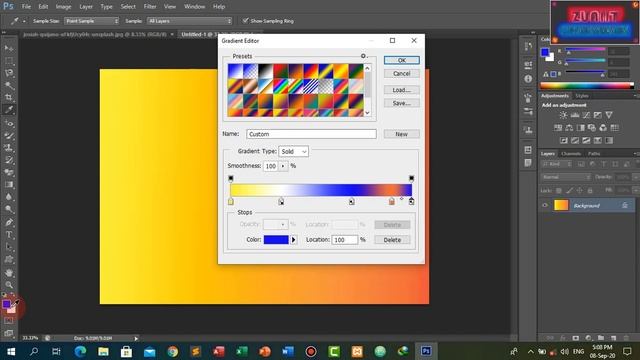The width and height of the screenshot is (640, 360).
Task: Select the Brush tool
Action: 9,136
